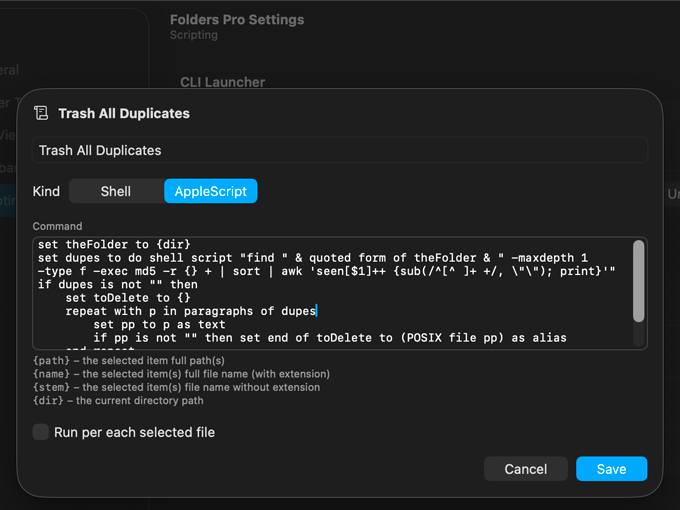The image size is (680, 510).
Task: Switch Kind to Shell
Action: (x=116, y=191)
